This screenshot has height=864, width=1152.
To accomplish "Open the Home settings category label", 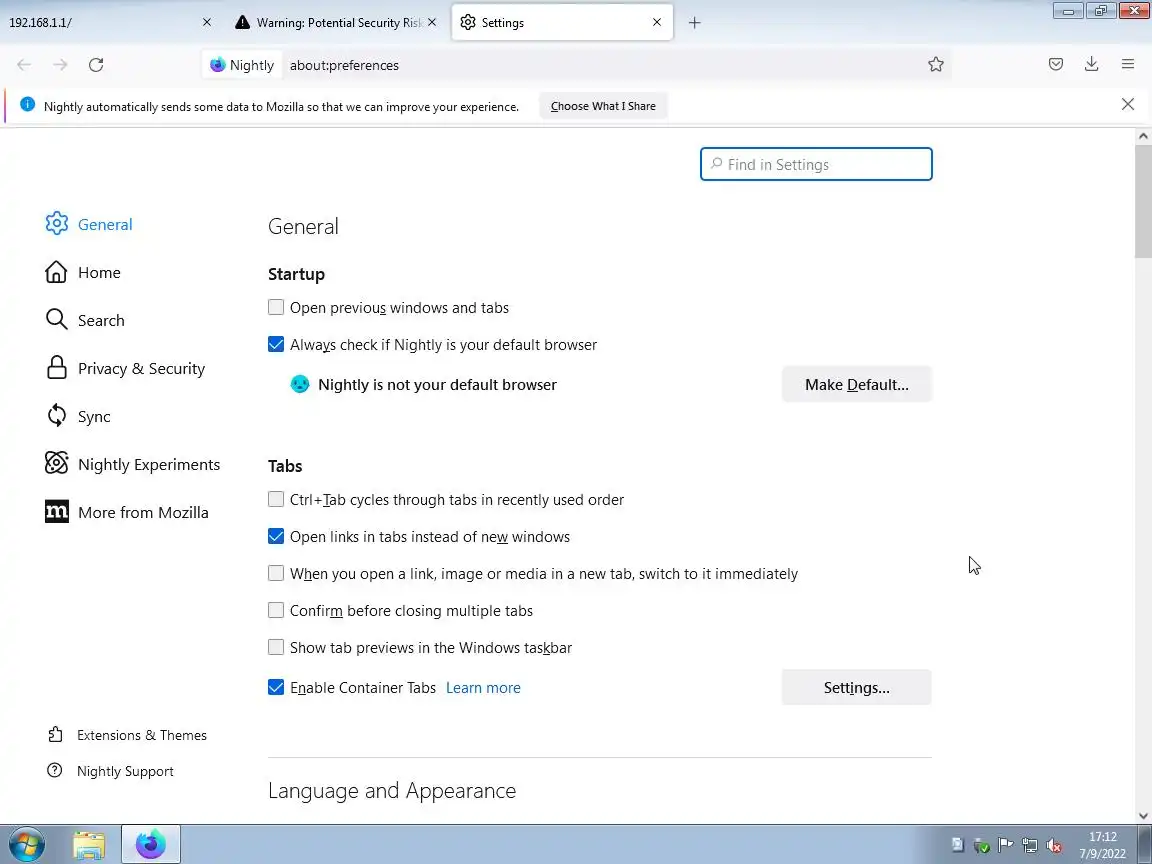I will coord(99,273).
